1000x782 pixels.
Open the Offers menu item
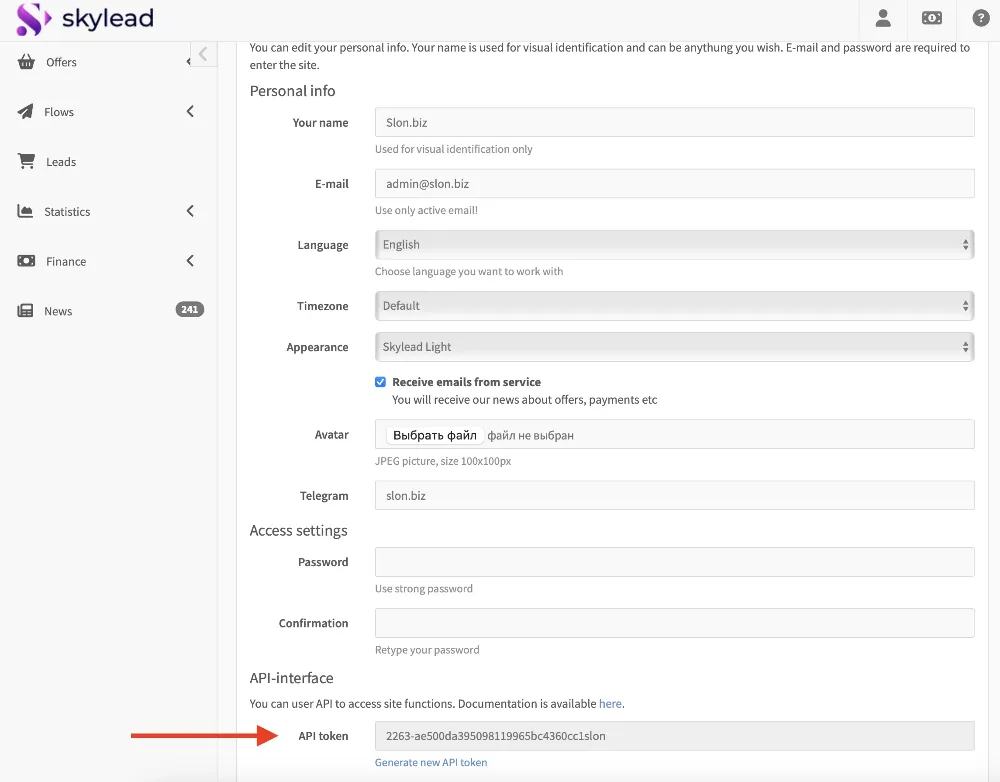click(x=61, y=63)
